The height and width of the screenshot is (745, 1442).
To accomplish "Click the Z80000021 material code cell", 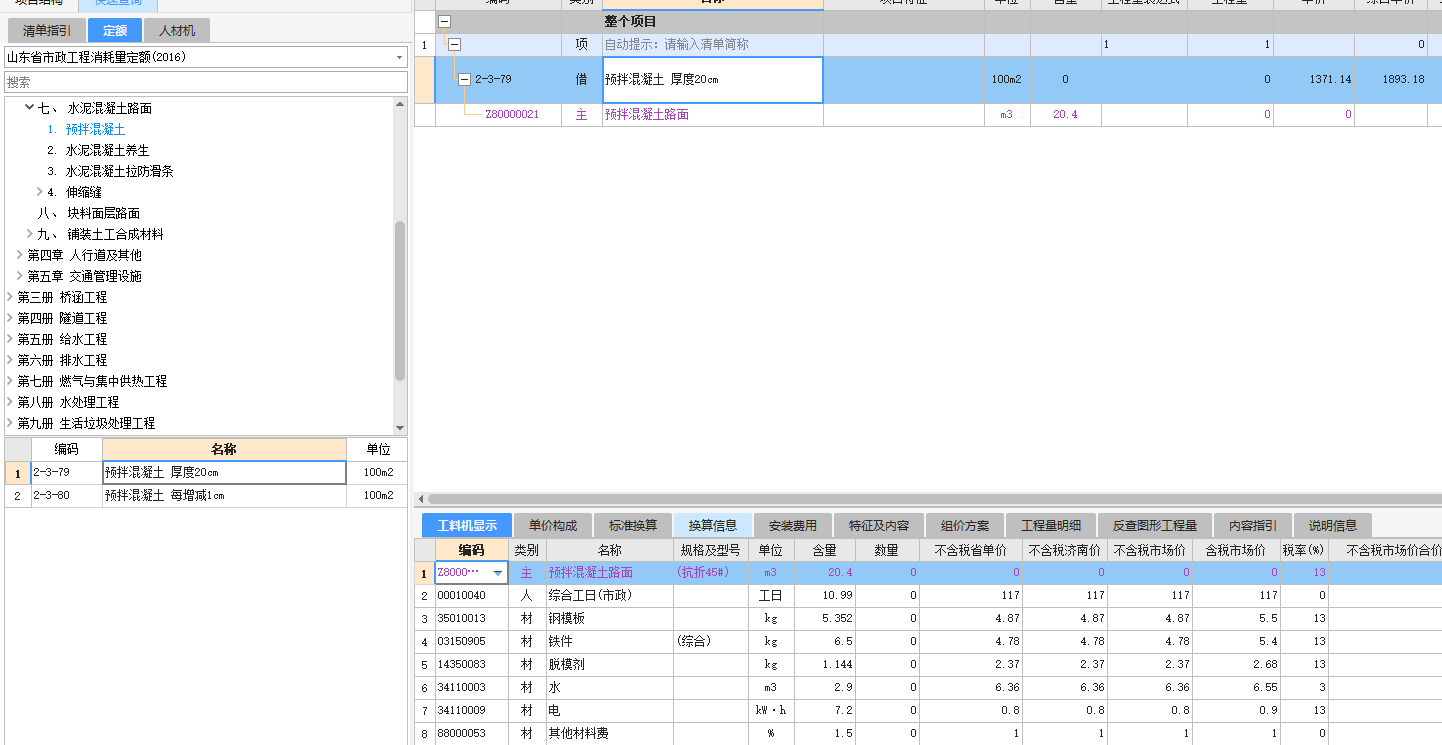I will click(512, 115).
